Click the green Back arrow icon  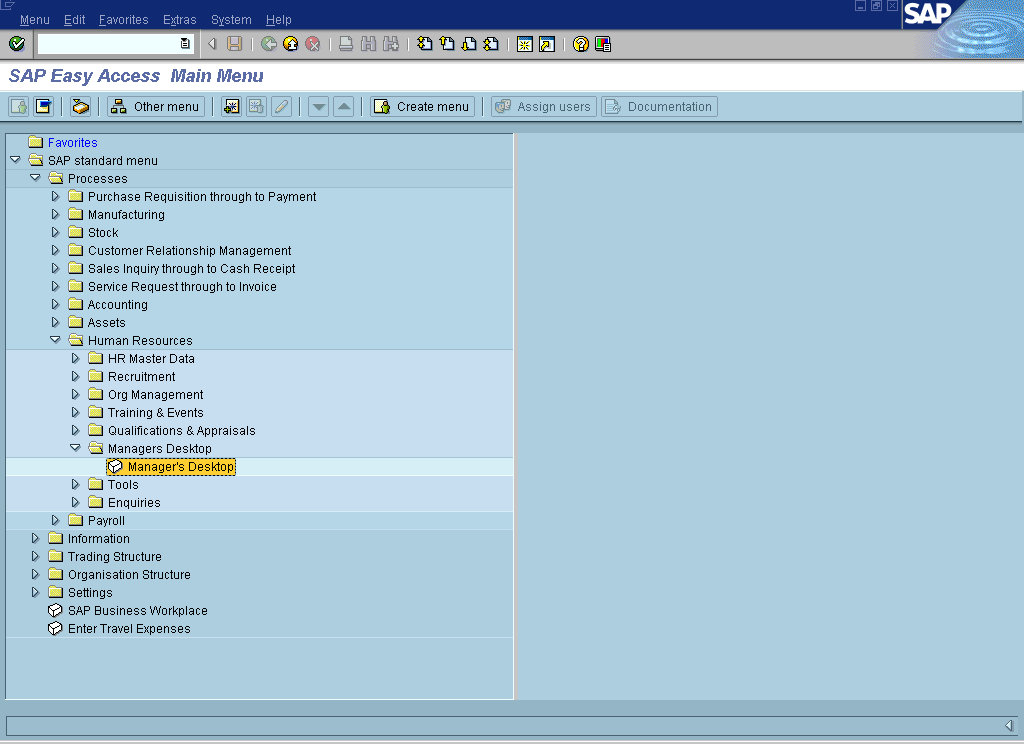coord(268,44)
